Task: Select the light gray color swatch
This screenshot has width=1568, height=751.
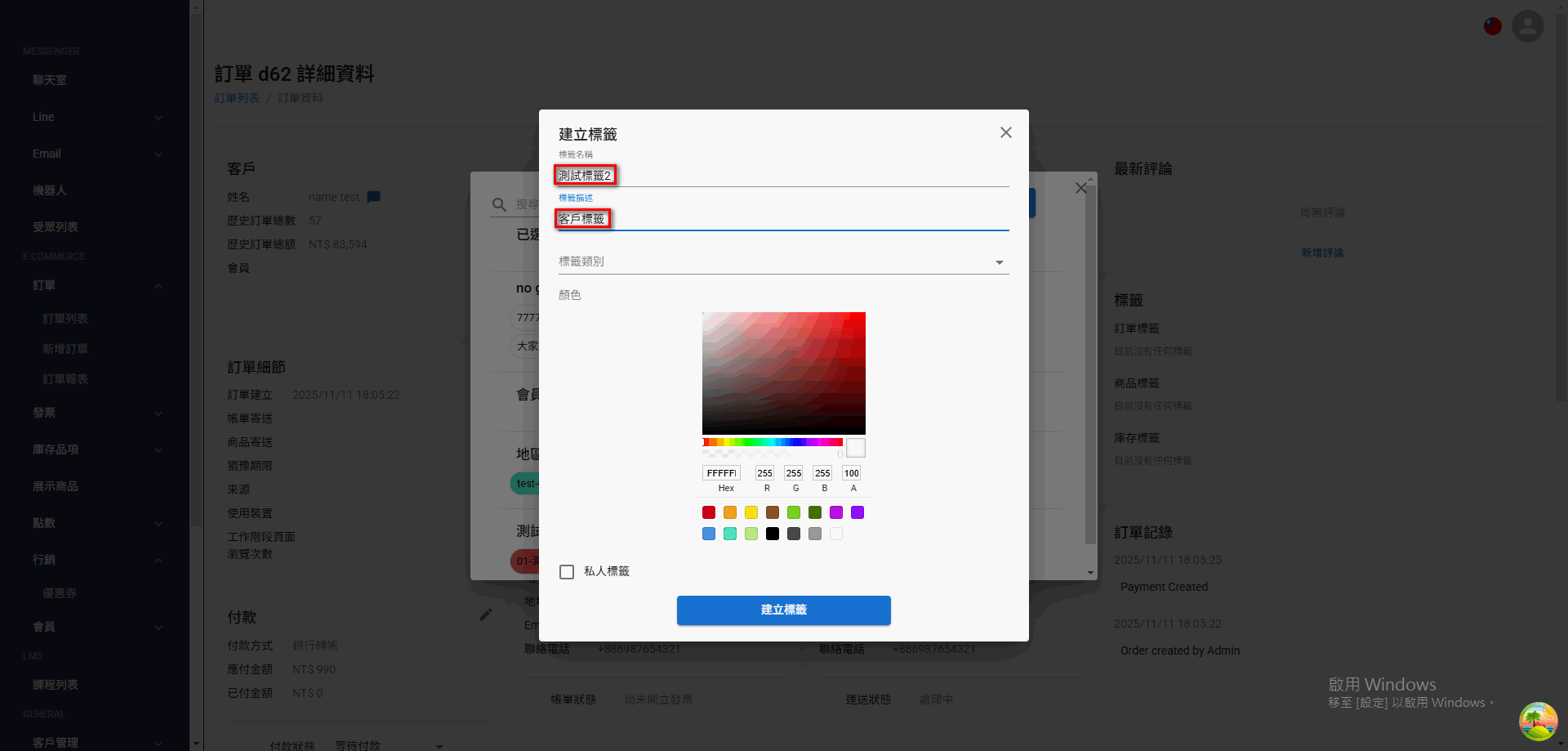Action: pos(815,534)
